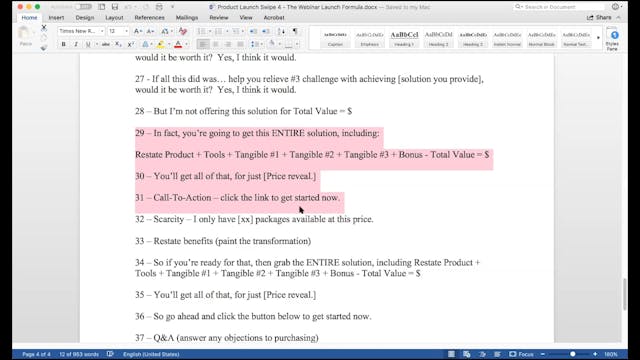The image size is (640, 360).
Task: Open the font size dropdown
Action: 126,31
